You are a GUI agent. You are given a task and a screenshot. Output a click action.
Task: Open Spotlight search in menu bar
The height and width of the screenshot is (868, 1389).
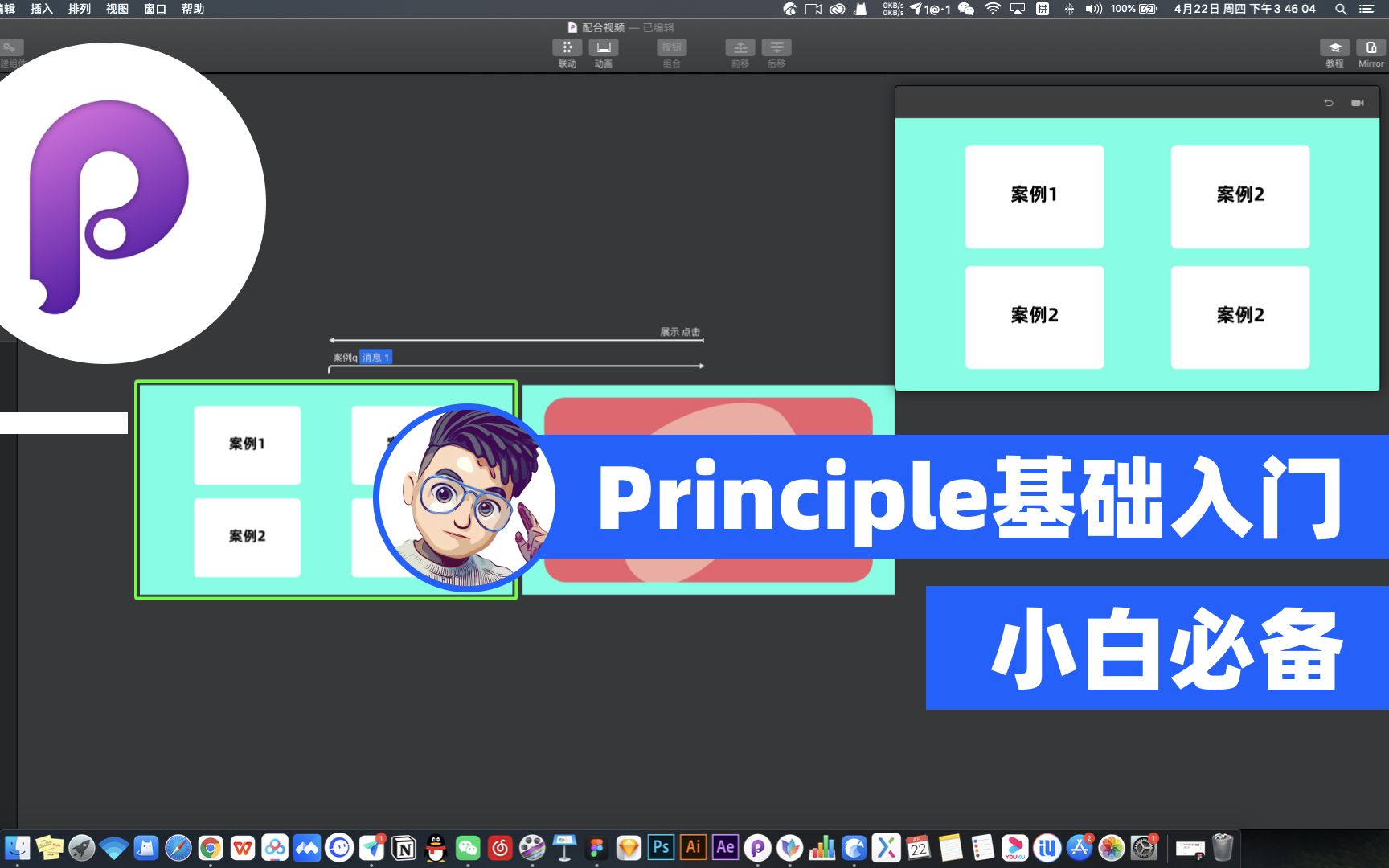(x=1341, y=9)
